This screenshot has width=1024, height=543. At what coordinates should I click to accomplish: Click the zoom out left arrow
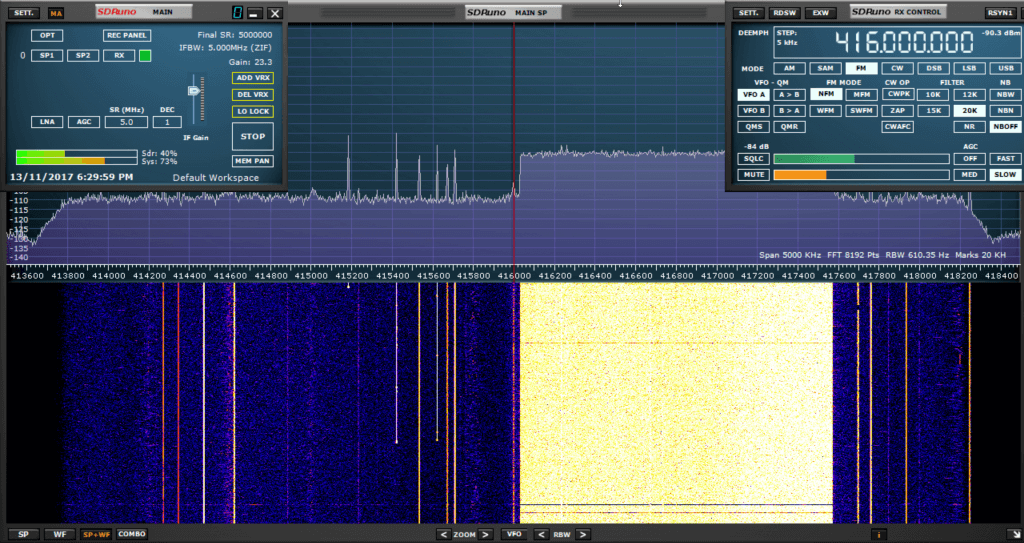pos(443,534)
